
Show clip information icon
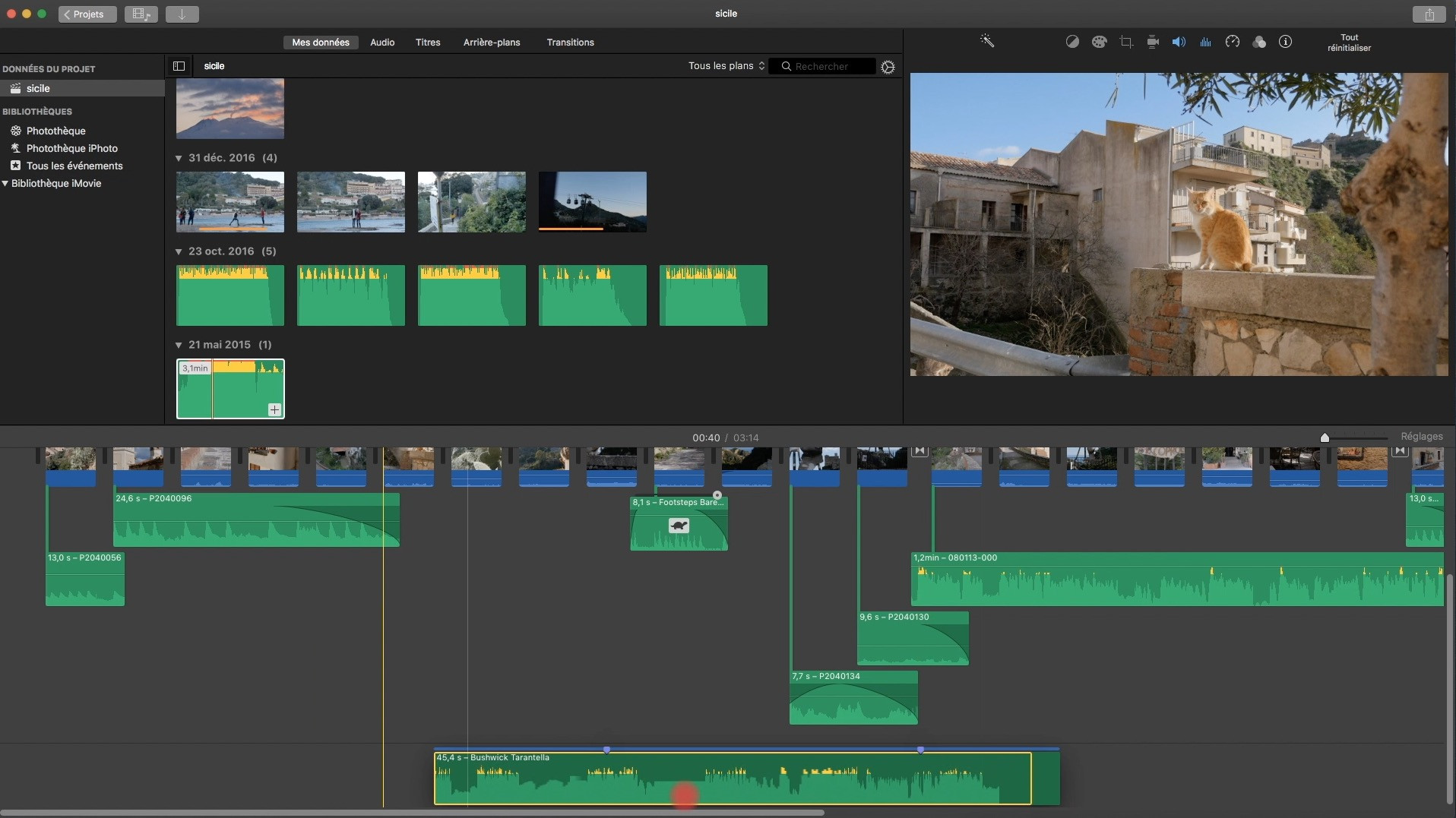tap(1285, 42)
